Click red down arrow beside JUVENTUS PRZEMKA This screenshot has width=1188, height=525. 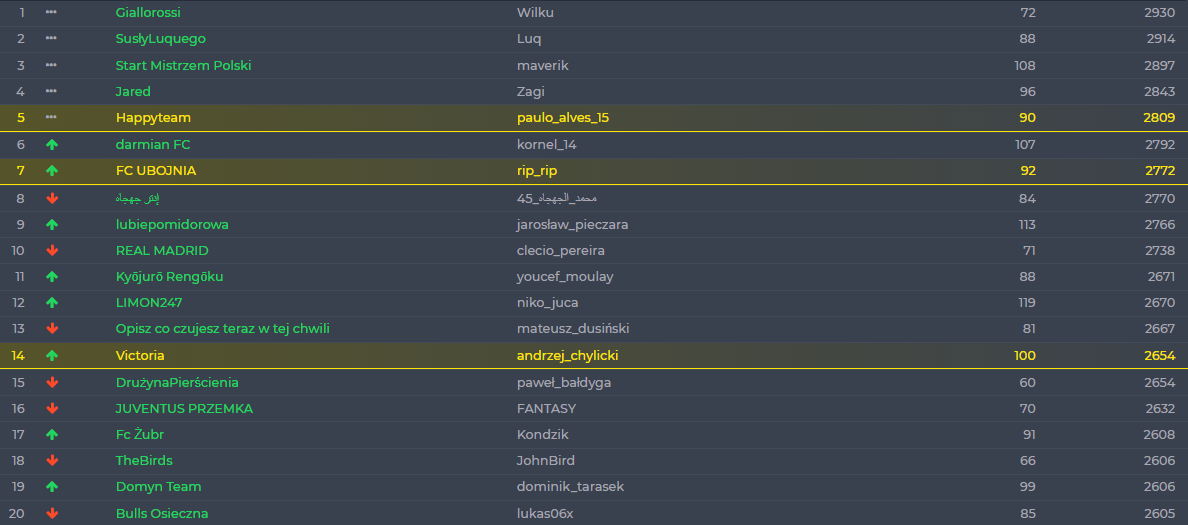52,409
